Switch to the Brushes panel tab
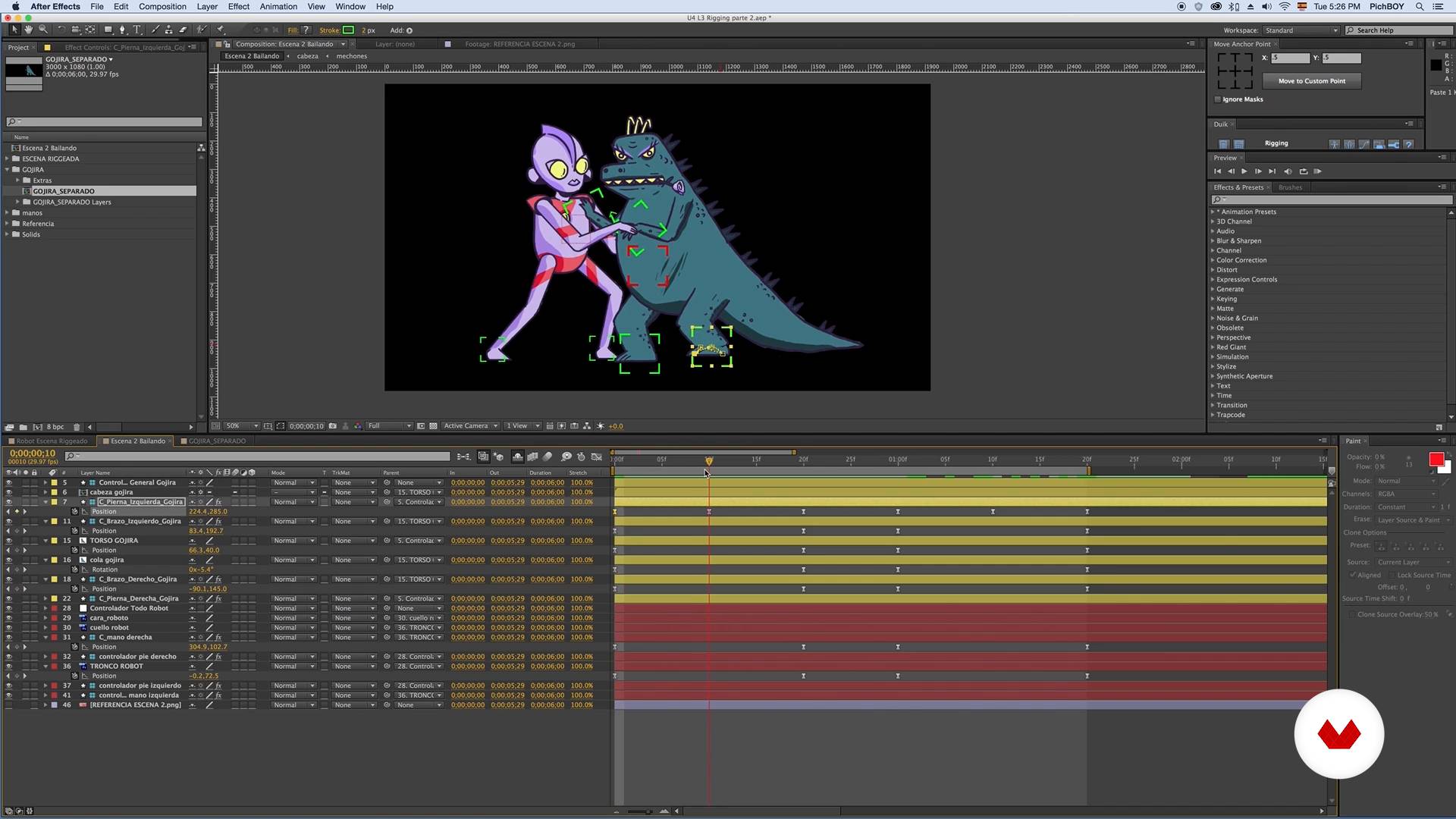Viewport: 1456px width, 819px height. point(1290,187)
